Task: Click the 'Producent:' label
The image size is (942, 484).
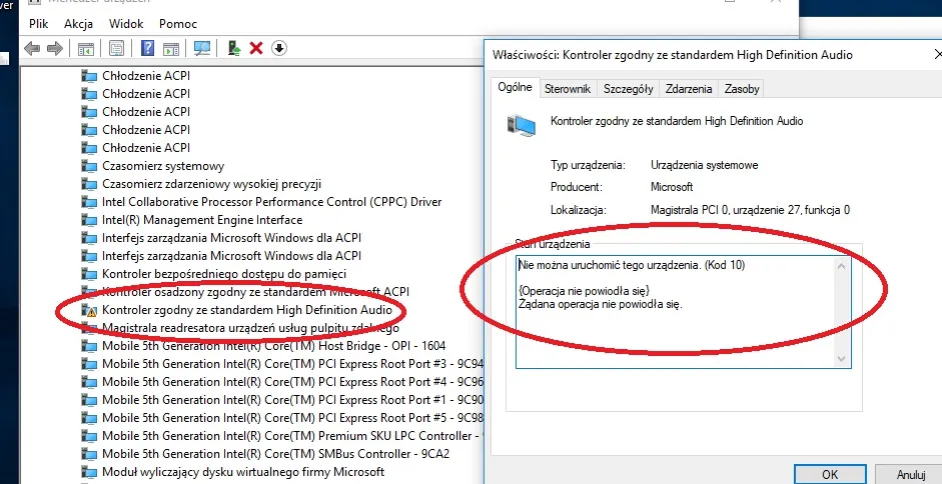Action: pos(576,187)
